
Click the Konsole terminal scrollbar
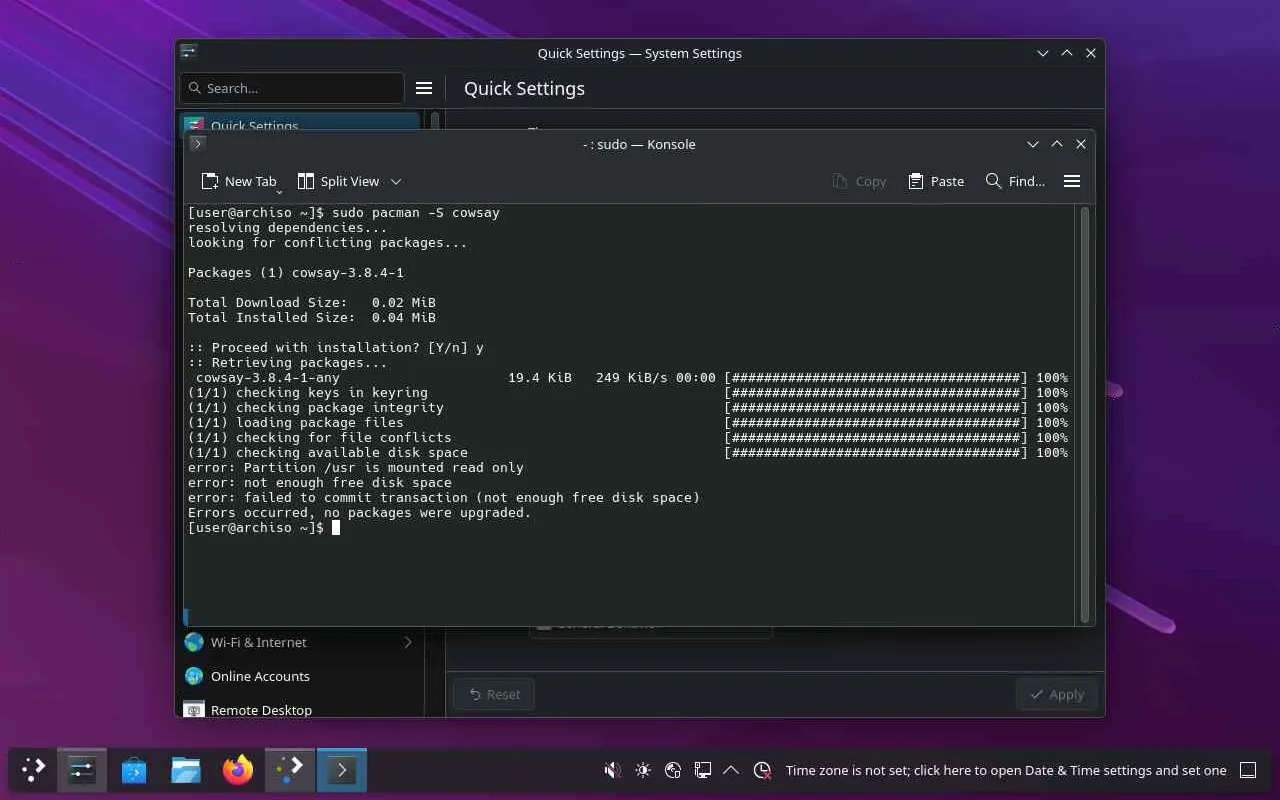point(1085,415)
